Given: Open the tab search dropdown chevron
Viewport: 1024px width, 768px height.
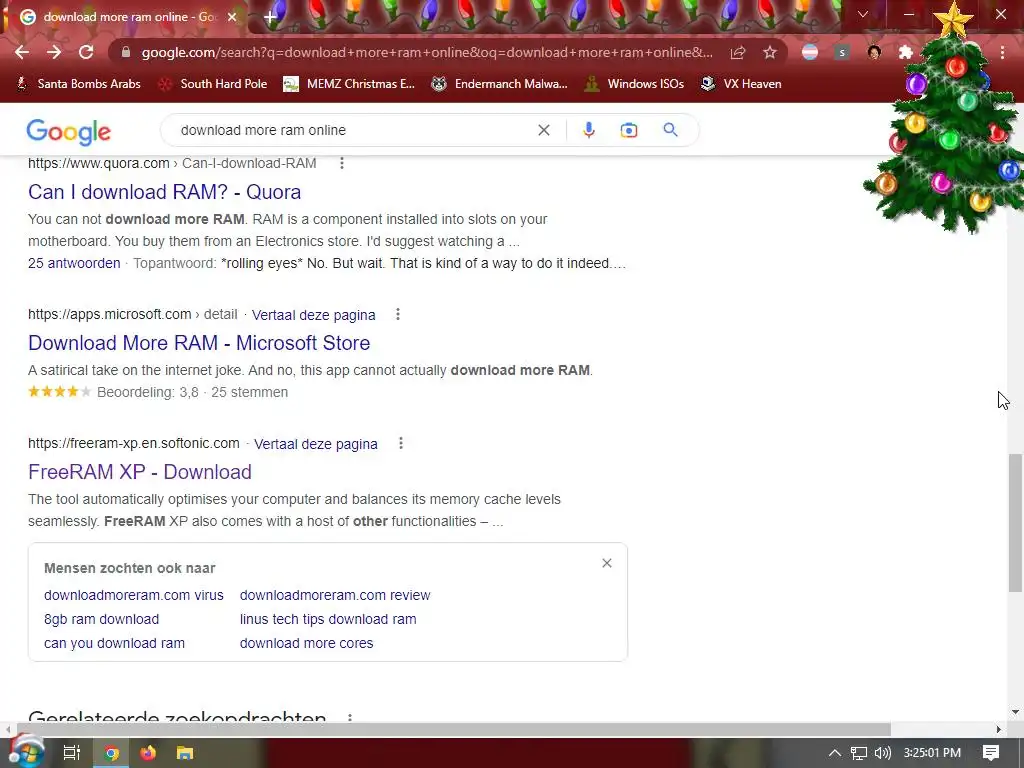Looking at the screenshot, I should point(863,14).
